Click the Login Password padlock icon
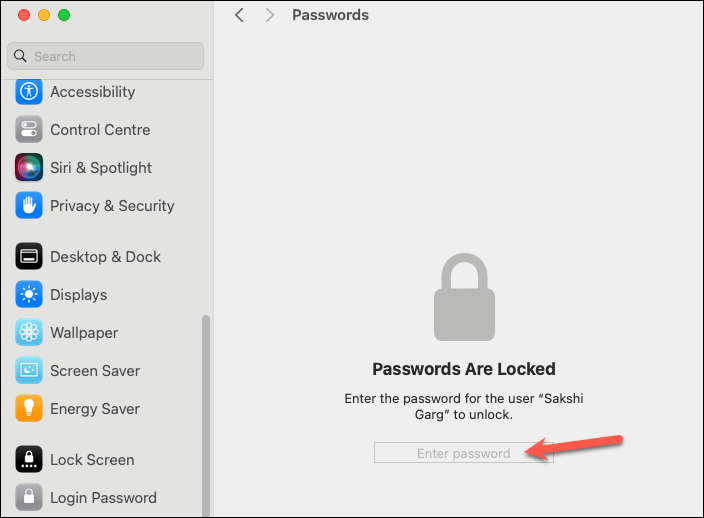Image resolution: width=704 pixels, height=518 pixels. coord(29,497)
